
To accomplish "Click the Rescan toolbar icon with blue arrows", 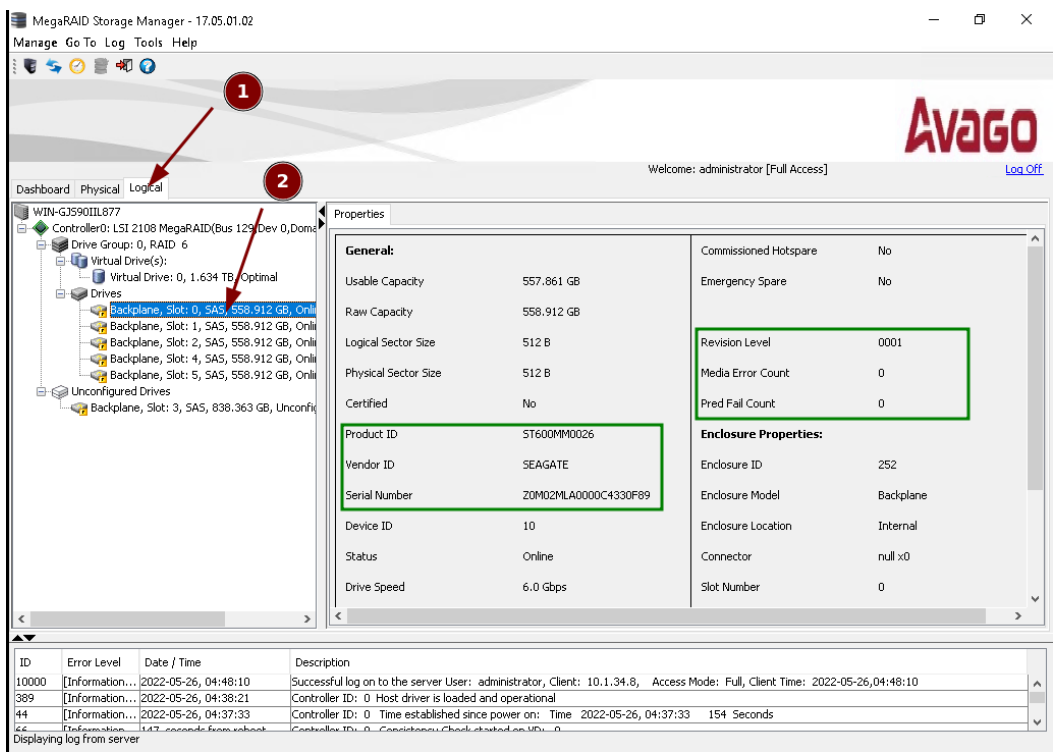I will [53, 66].
